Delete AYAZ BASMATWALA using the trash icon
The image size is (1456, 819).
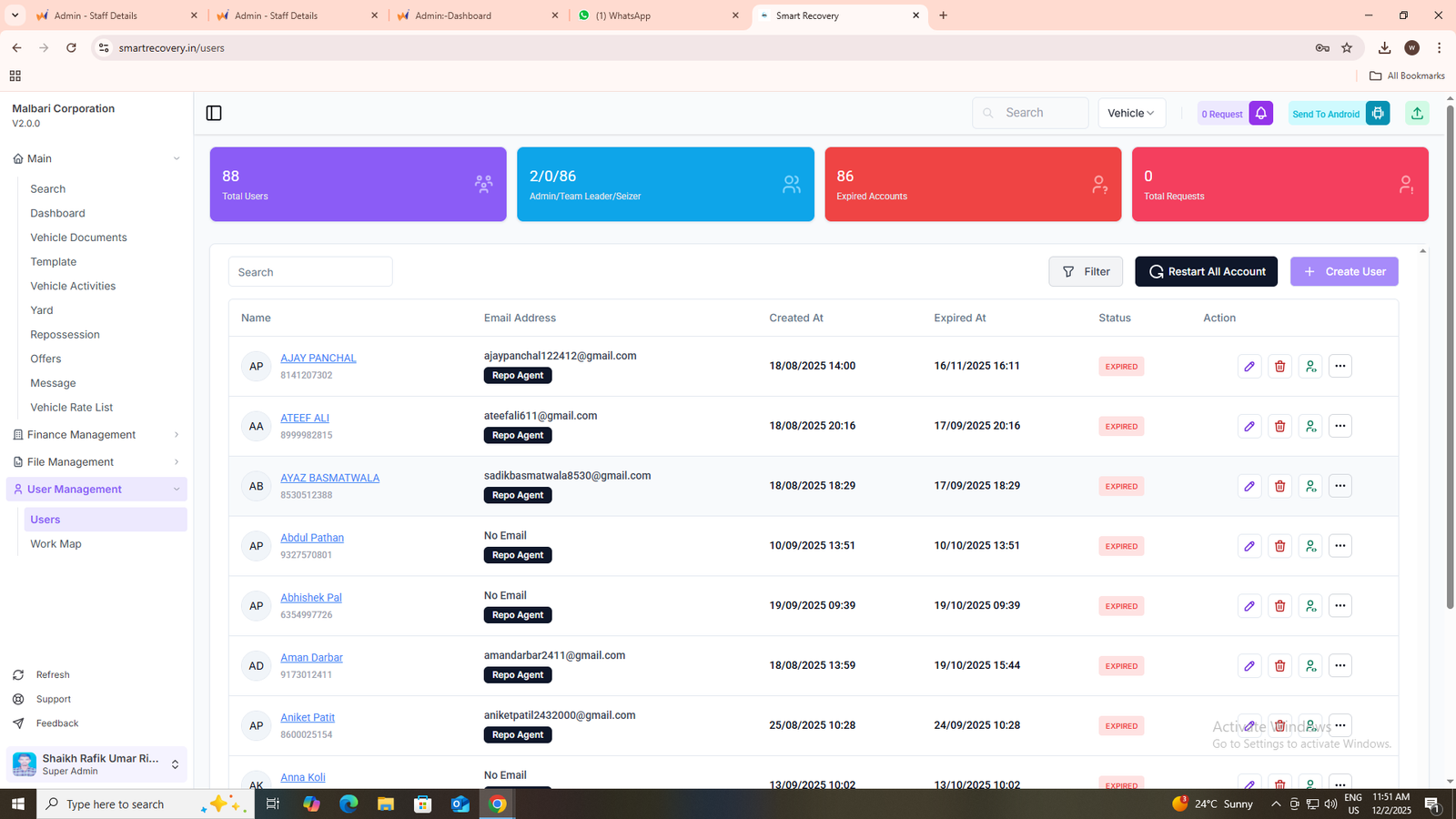coord(1279,486)
